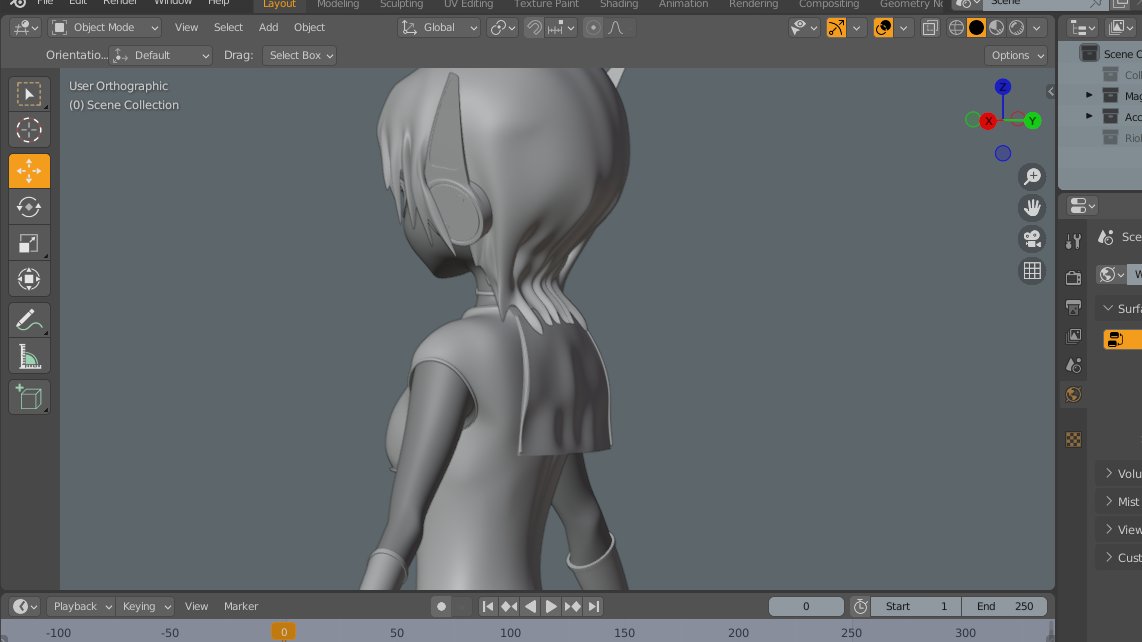Collapse the Surface panel
Image resolution: width=1142 pixels, height=642 pixels.
(x=1122, y=308)
